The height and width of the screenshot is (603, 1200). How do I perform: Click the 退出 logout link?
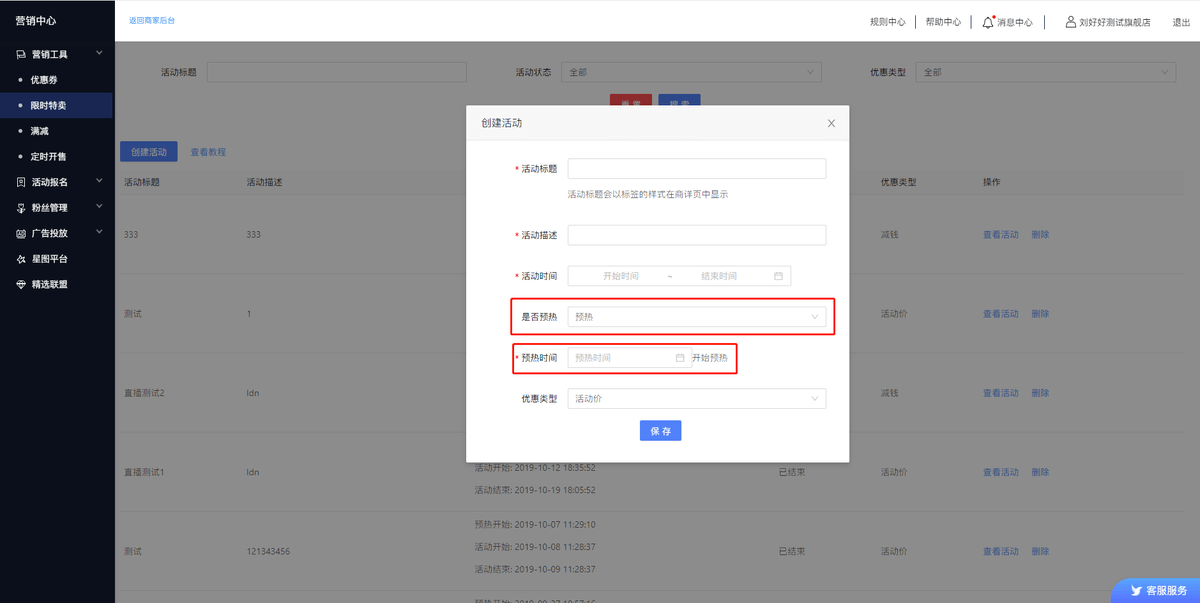point(1181,22)
